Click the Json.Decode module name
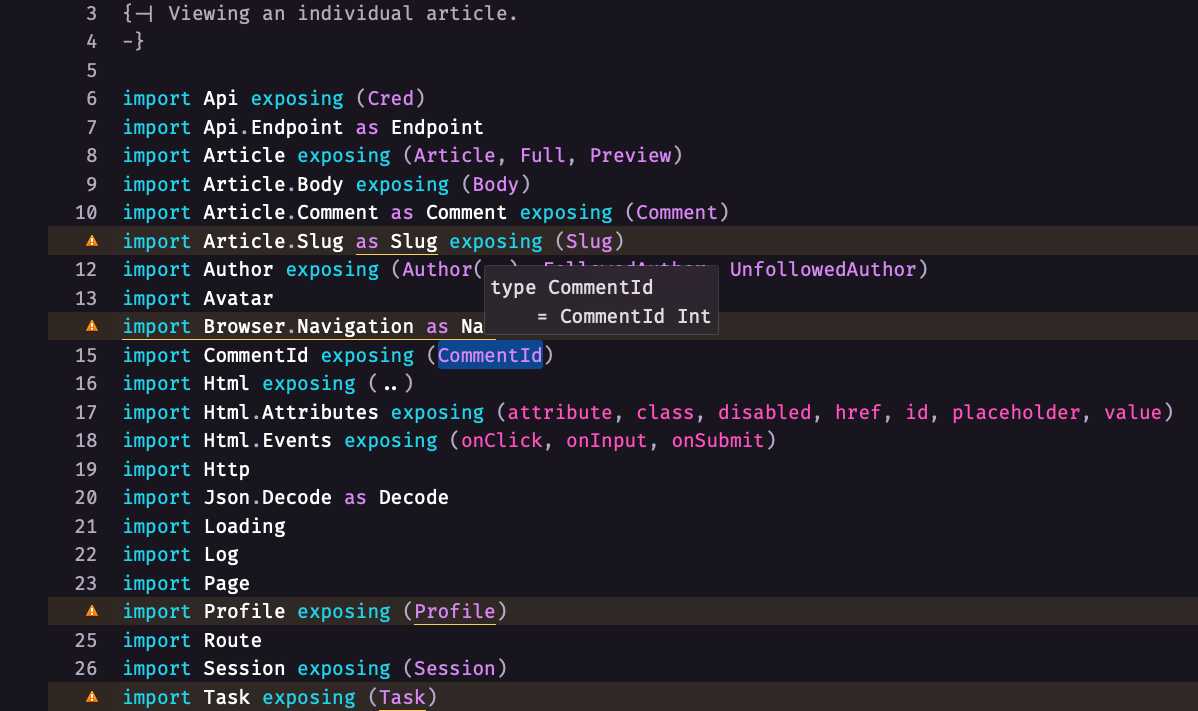The image size is (1198, 711). tap(267, 498)
